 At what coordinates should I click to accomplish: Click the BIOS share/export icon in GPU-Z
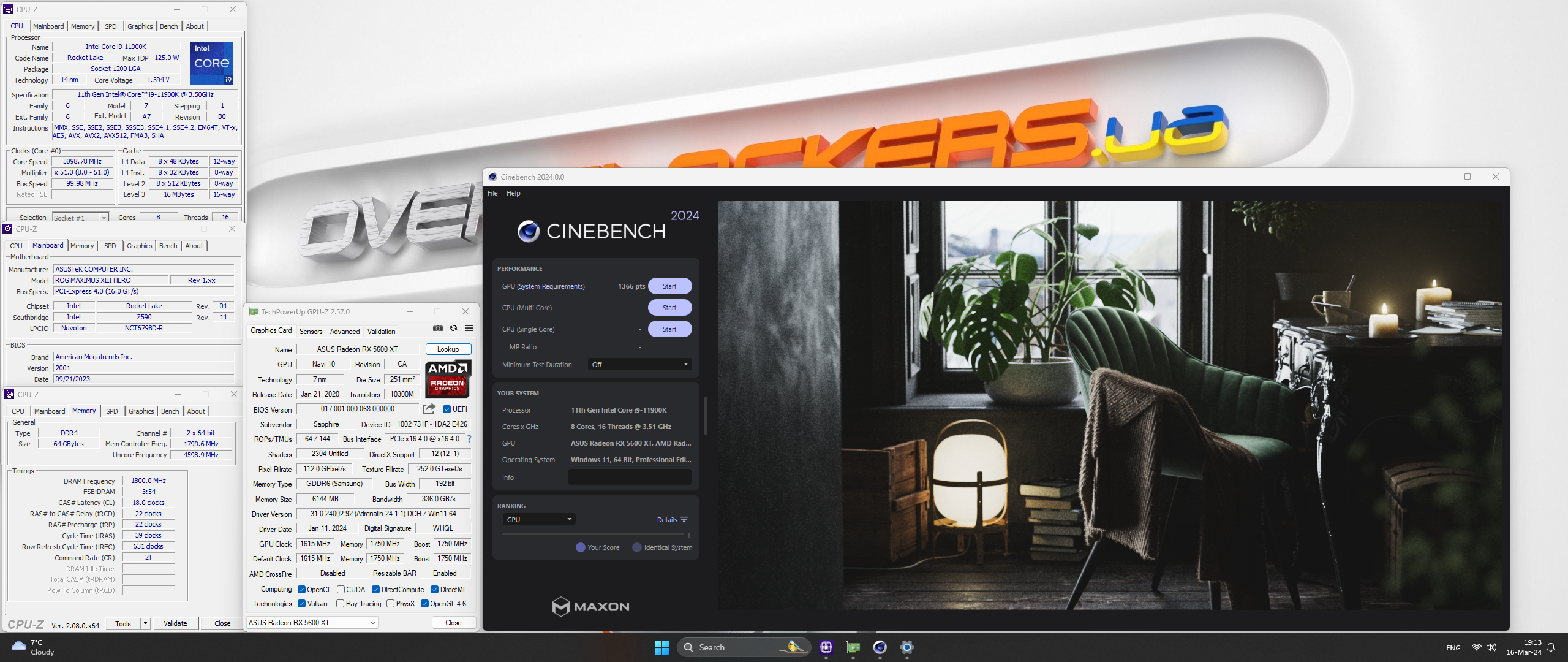(x=429, y=409)
